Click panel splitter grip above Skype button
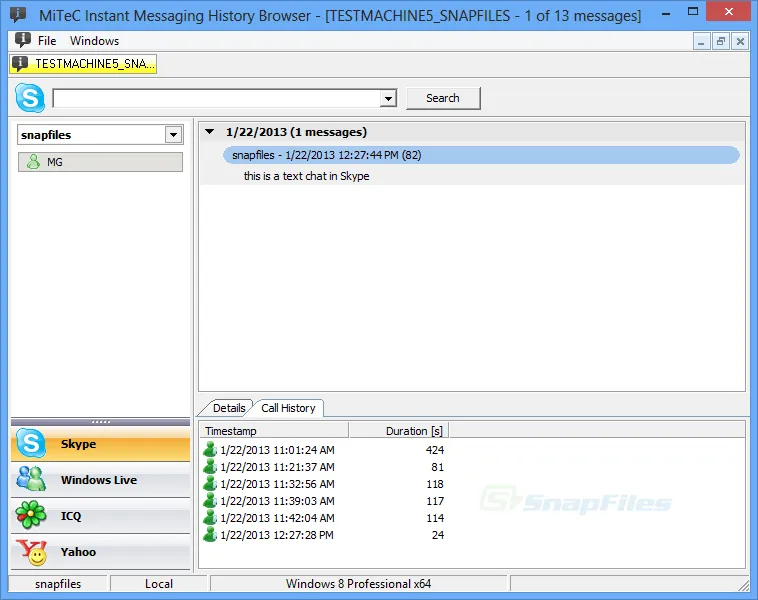This screenshot has height=600, width=758. click(x=101, y=422)
